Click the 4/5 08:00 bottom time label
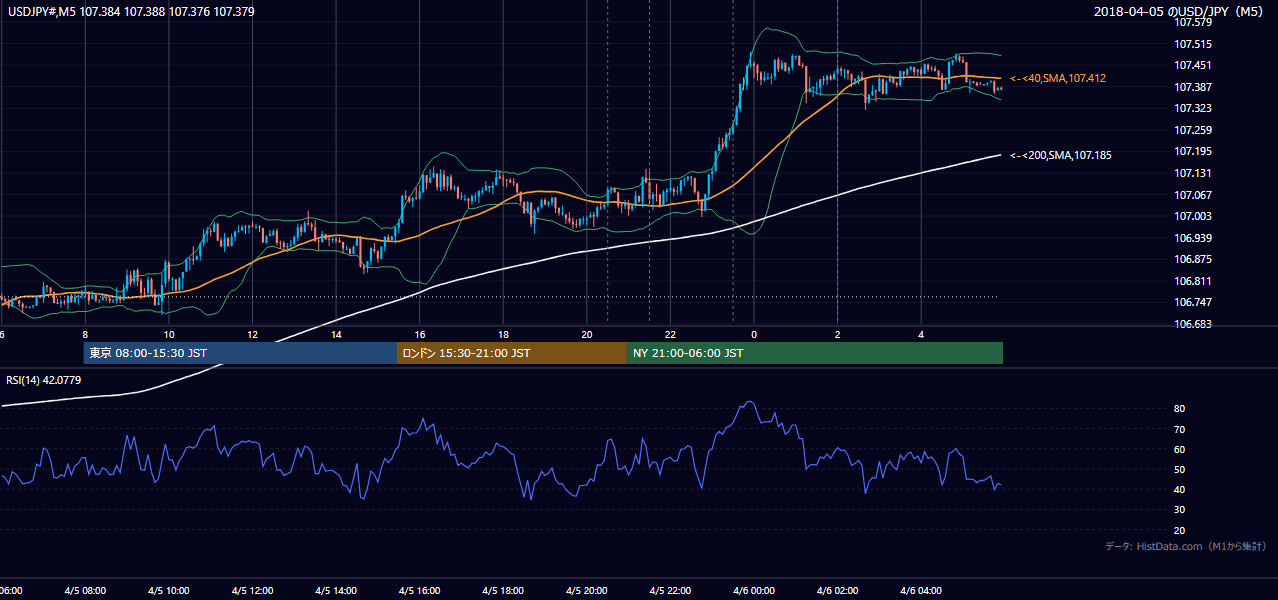Image resolution: width=1278 pixels, height=600 pixels. (85, 591)
